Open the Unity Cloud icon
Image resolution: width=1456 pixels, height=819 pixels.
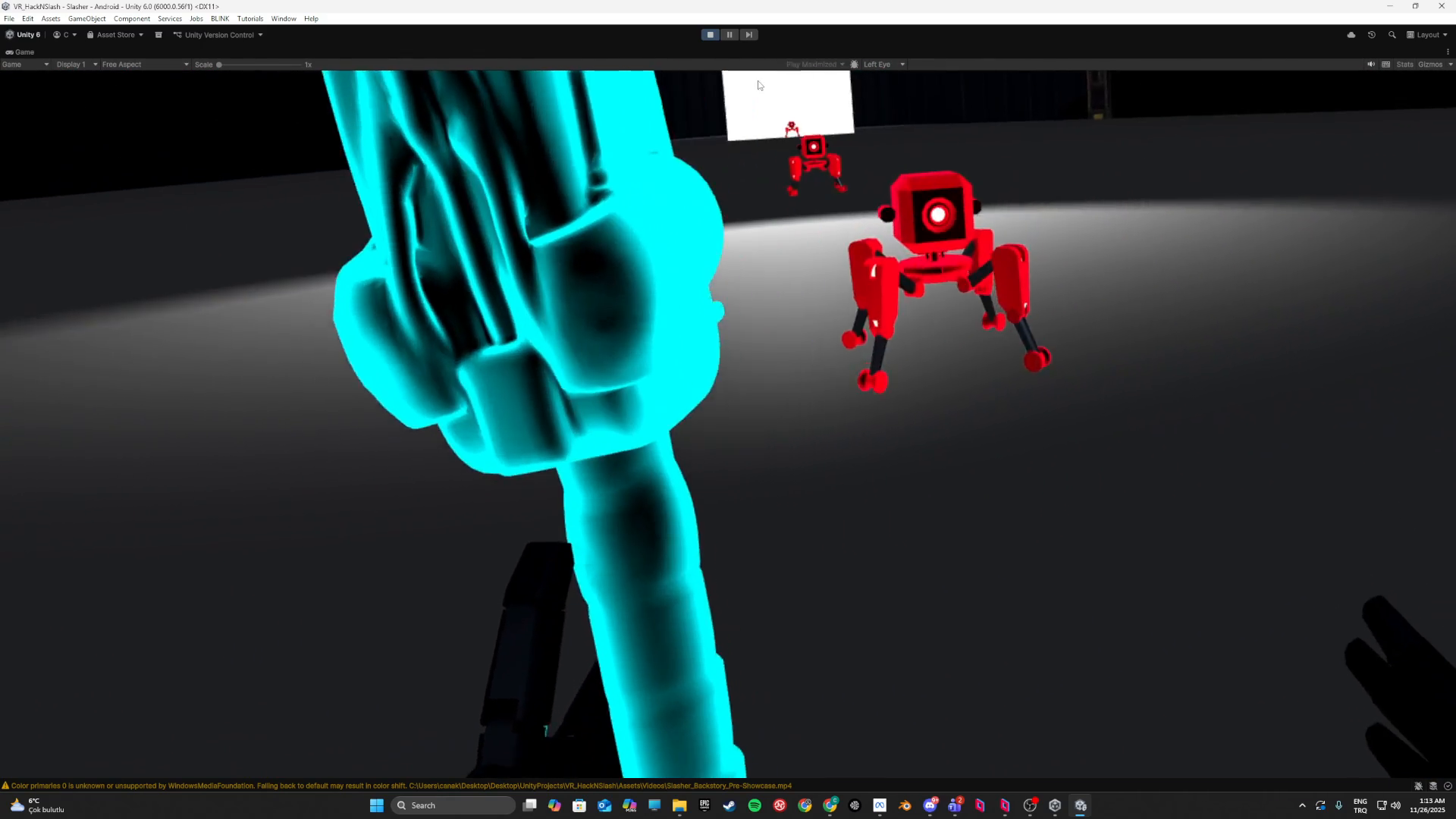(1351, 35)
